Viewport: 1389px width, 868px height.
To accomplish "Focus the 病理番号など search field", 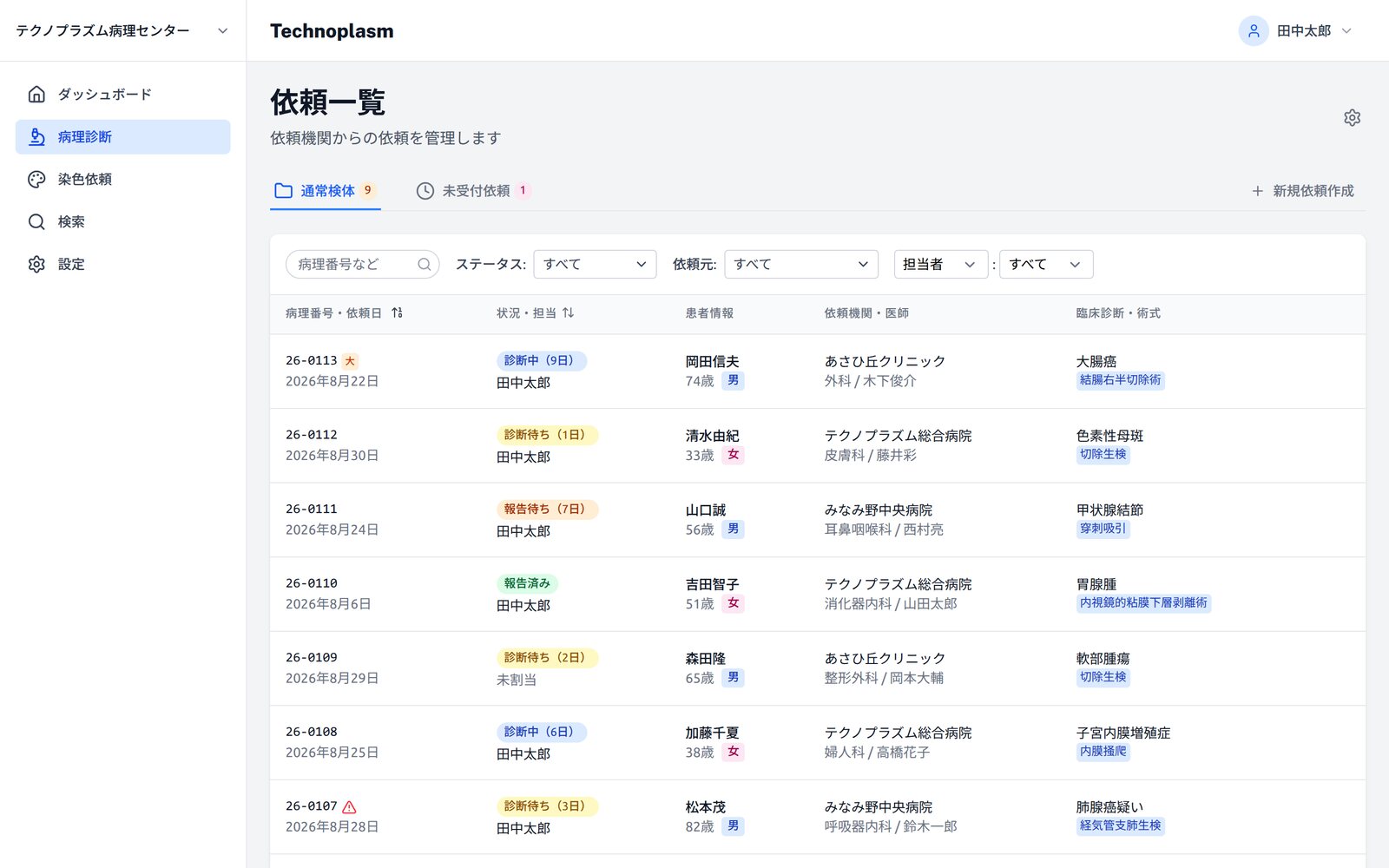I will [362, 264].
